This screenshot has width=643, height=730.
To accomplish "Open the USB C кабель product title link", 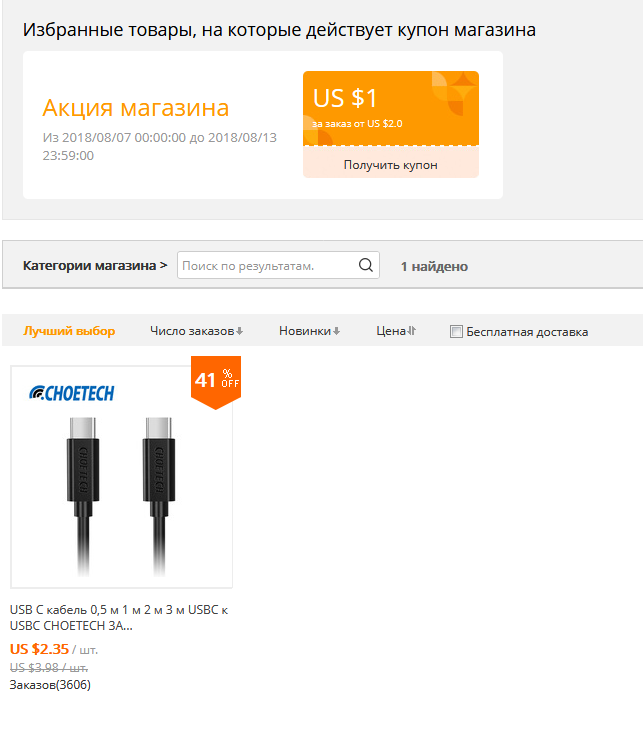I will [x=119, y=618].
